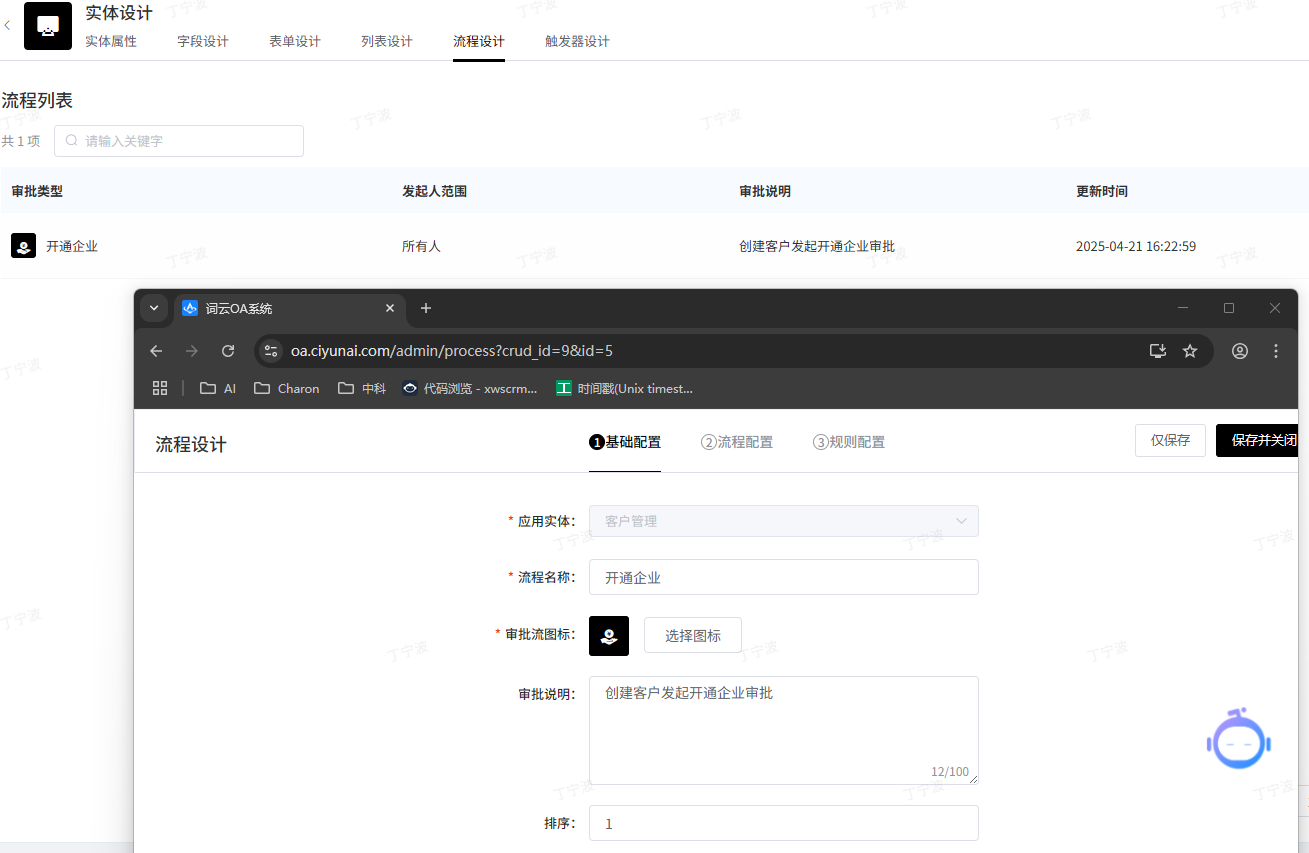Close the 词云OA系统 browser tab
The height and width of the screenshot is (853, 1309).
coord(391,308)
